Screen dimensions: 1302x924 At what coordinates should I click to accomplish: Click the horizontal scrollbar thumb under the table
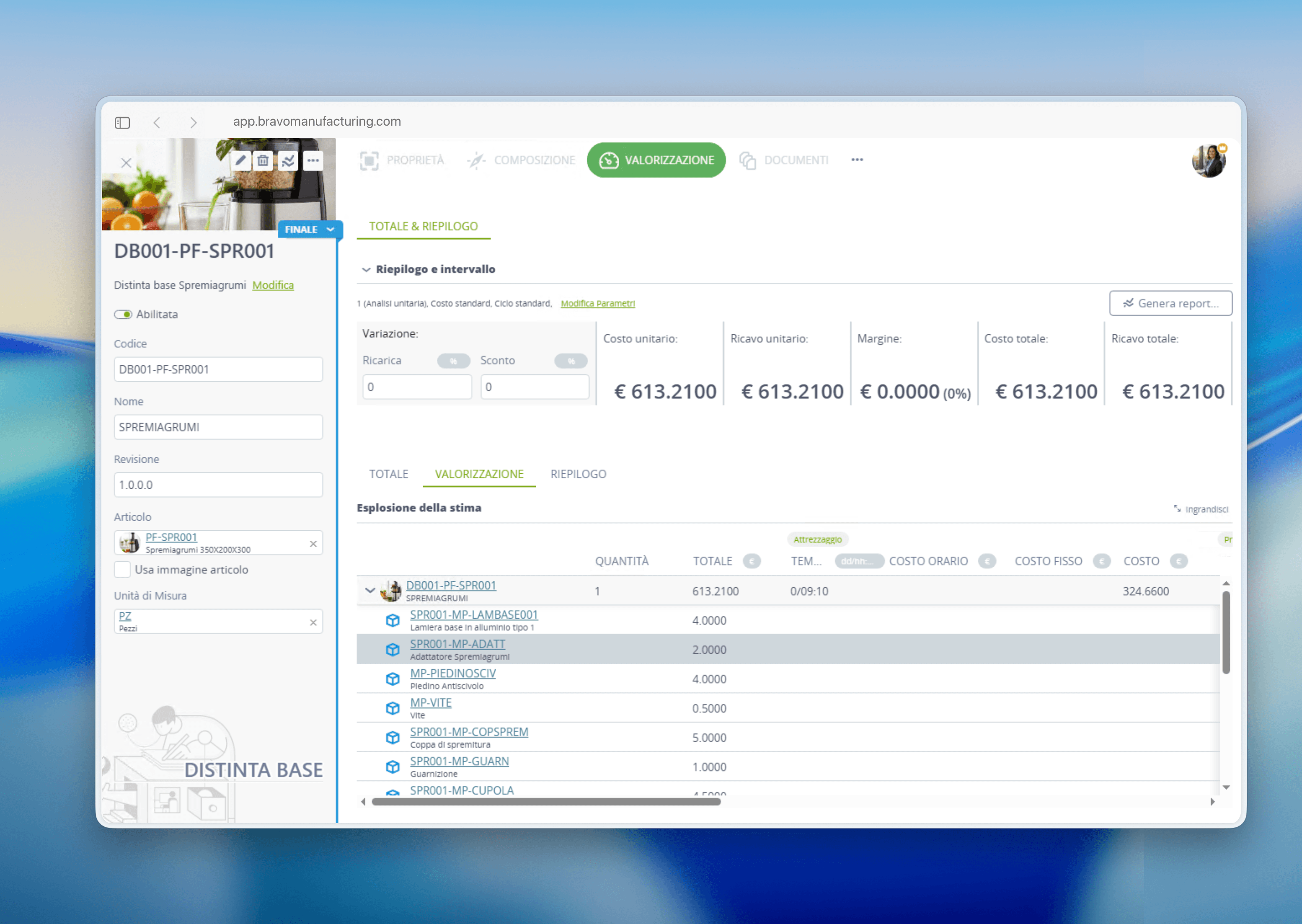click(546, 802)
